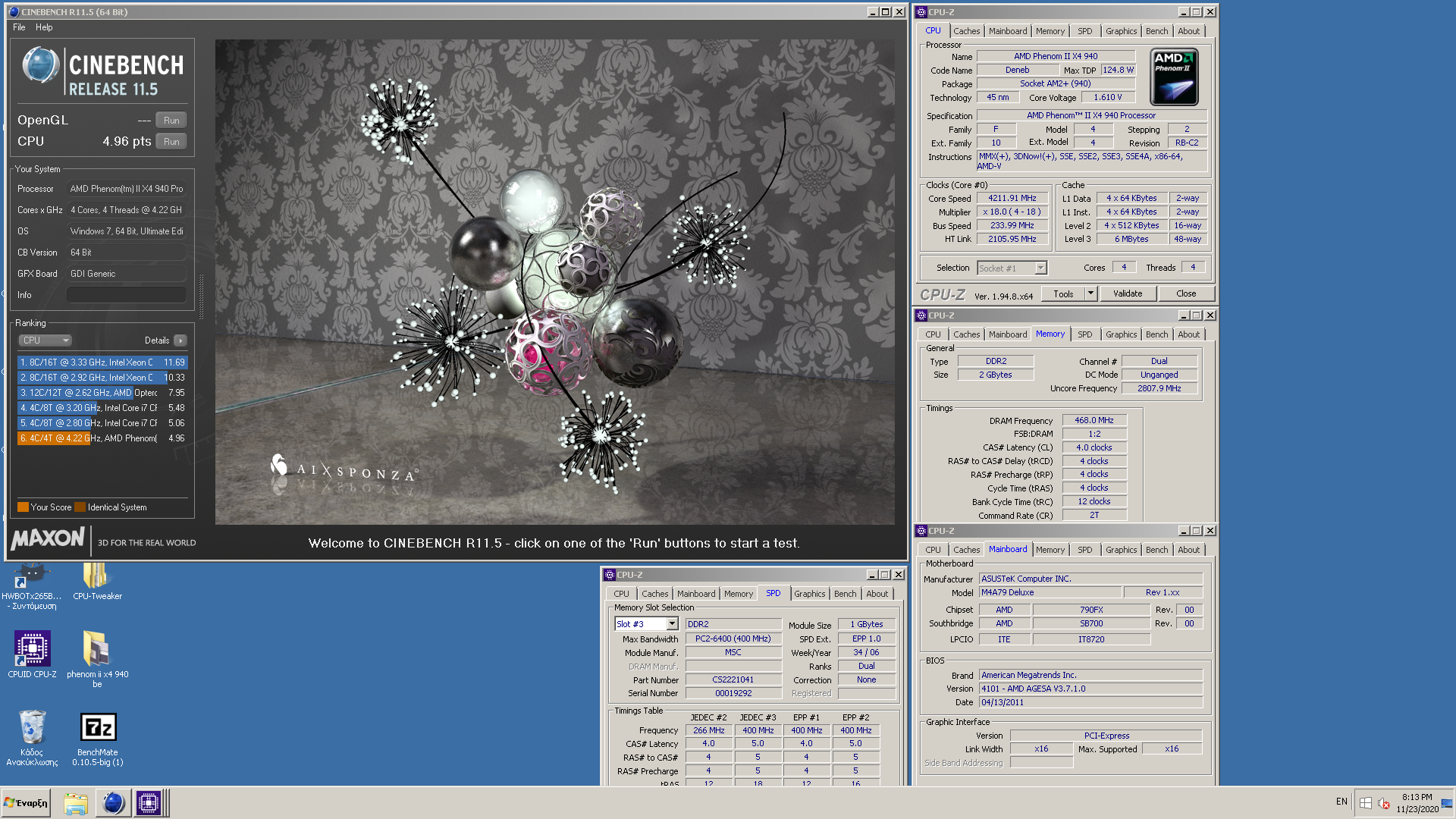Run the CPU benchmark

171,142
